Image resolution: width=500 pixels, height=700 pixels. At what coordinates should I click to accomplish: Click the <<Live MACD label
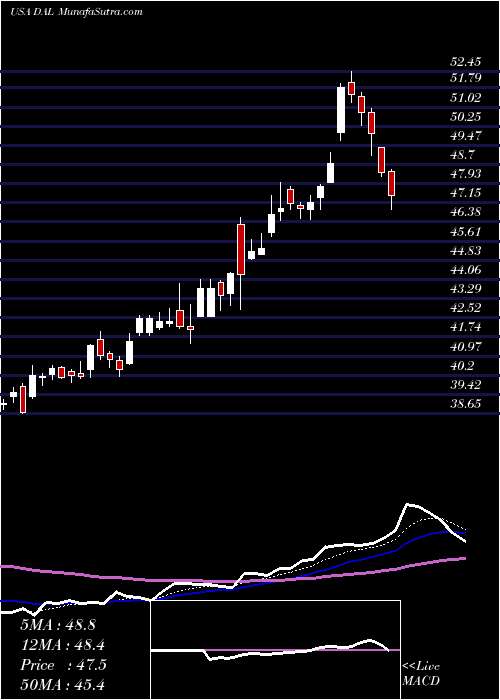click(x=421, y=674)
